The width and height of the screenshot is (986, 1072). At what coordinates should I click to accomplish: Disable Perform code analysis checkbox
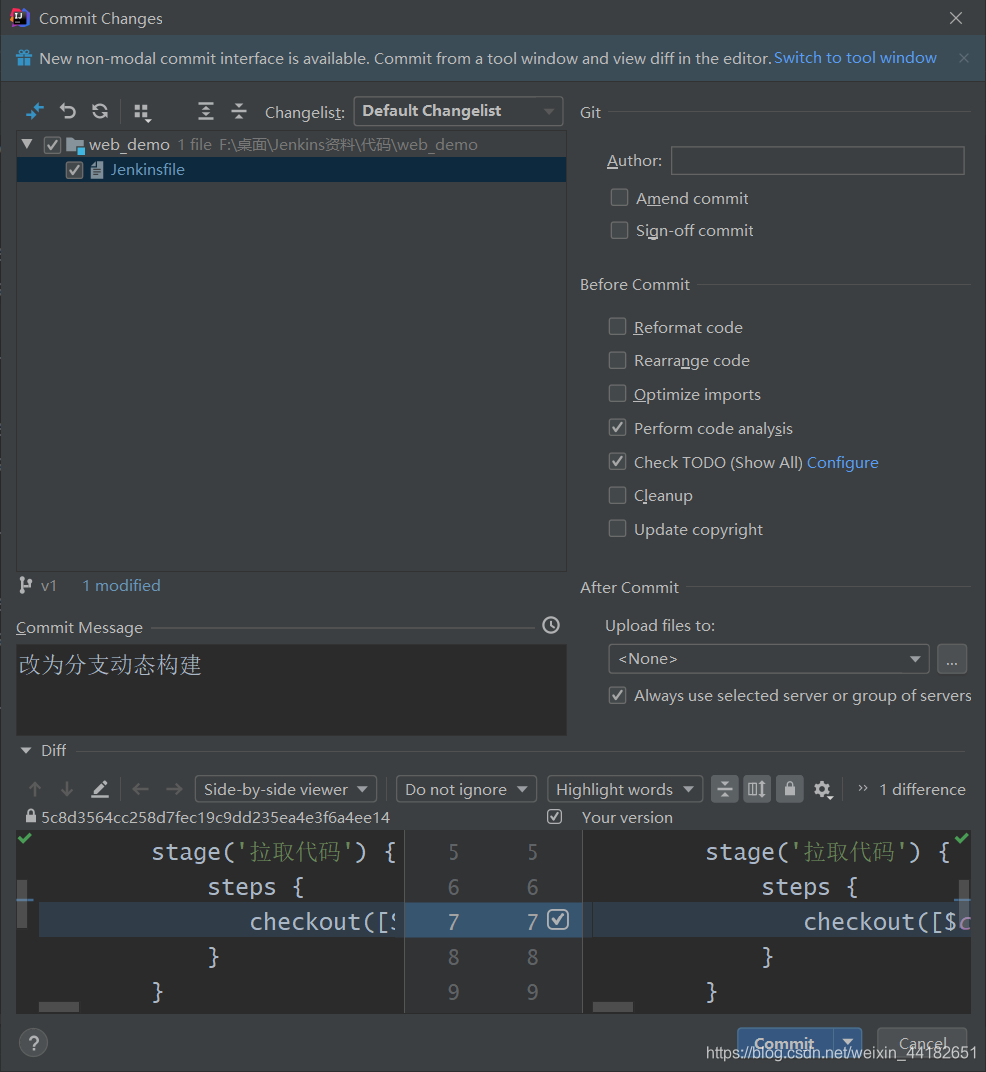click(617, 427)
